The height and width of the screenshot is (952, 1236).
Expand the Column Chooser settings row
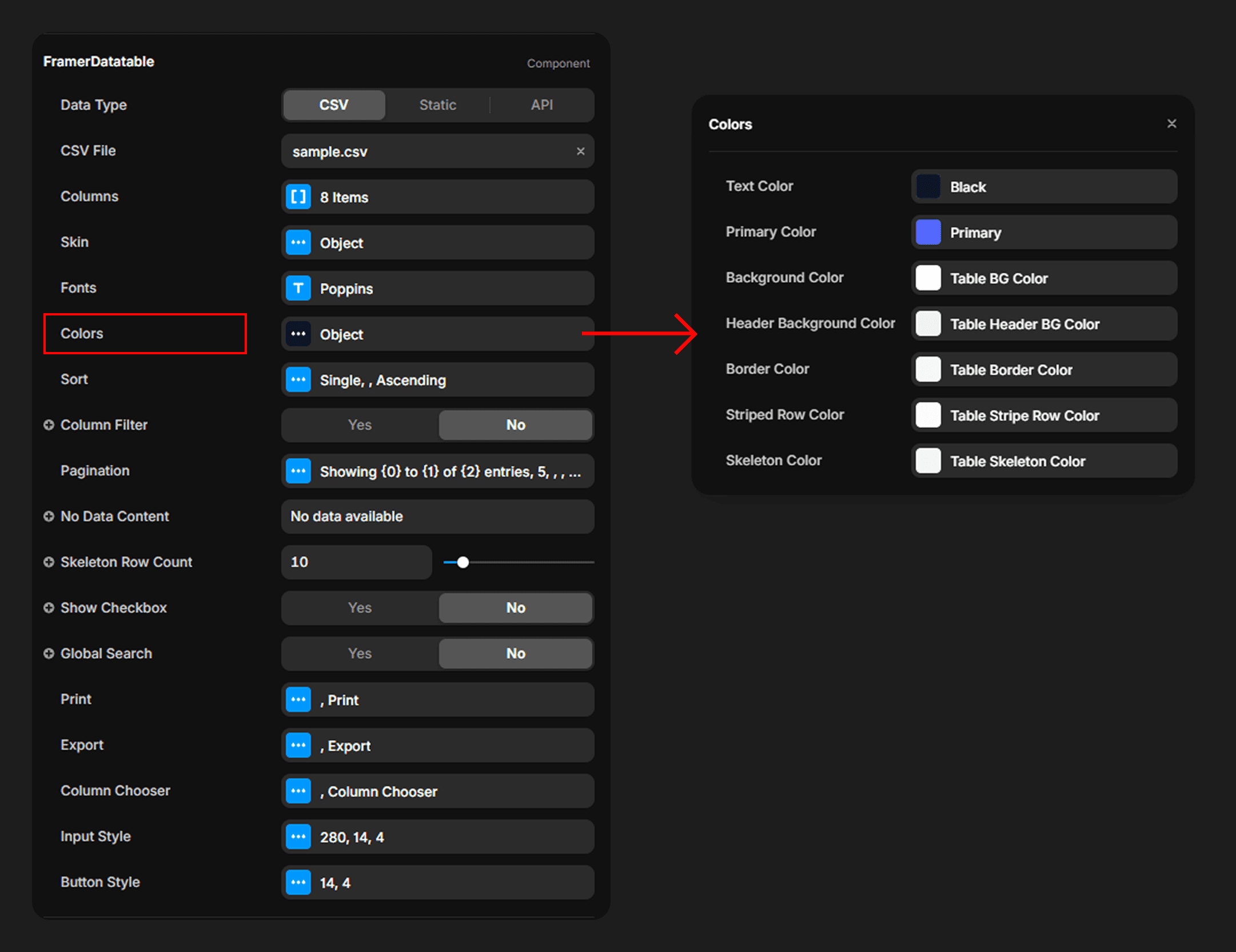coord(437,791)
